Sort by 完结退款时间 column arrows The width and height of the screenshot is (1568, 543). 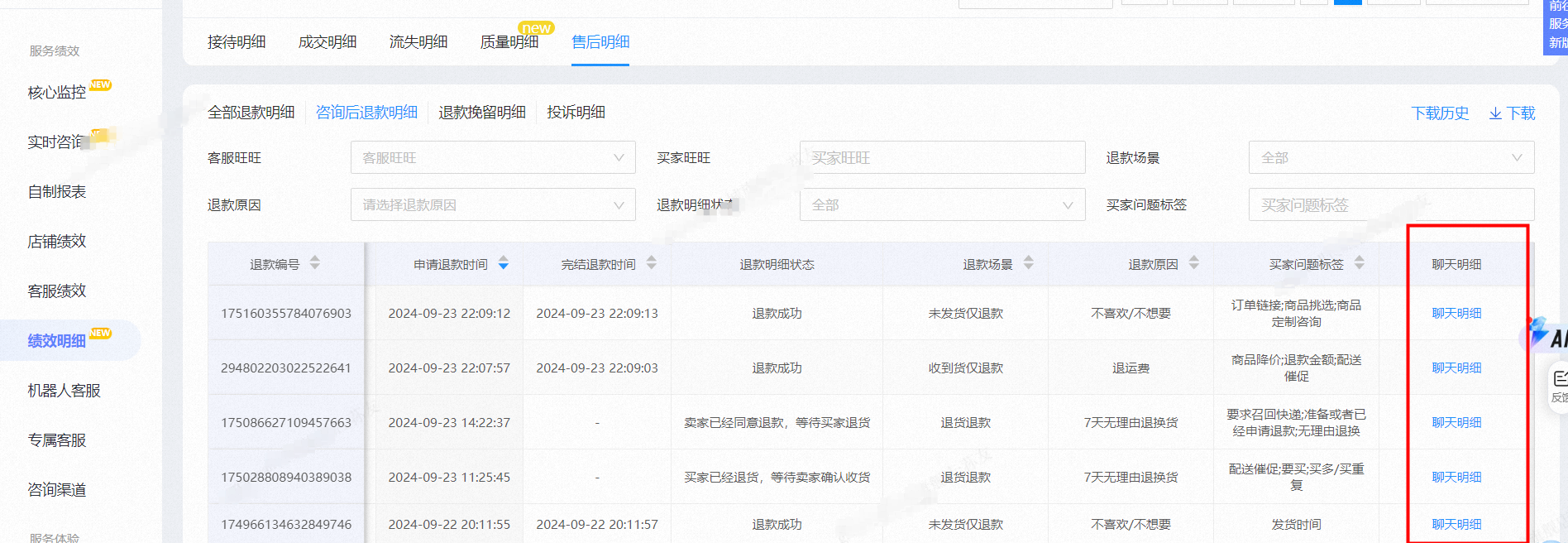[x=652, y=263]
